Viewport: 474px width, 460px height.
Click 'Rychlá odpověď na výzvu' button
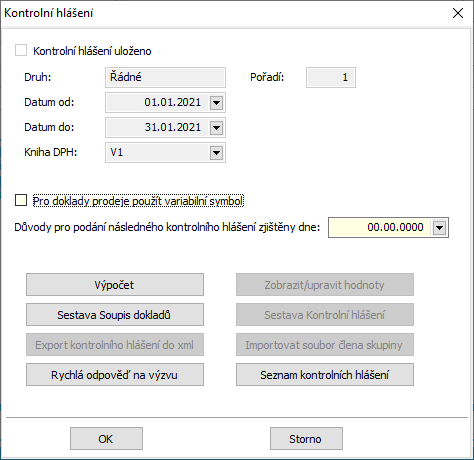115,375
